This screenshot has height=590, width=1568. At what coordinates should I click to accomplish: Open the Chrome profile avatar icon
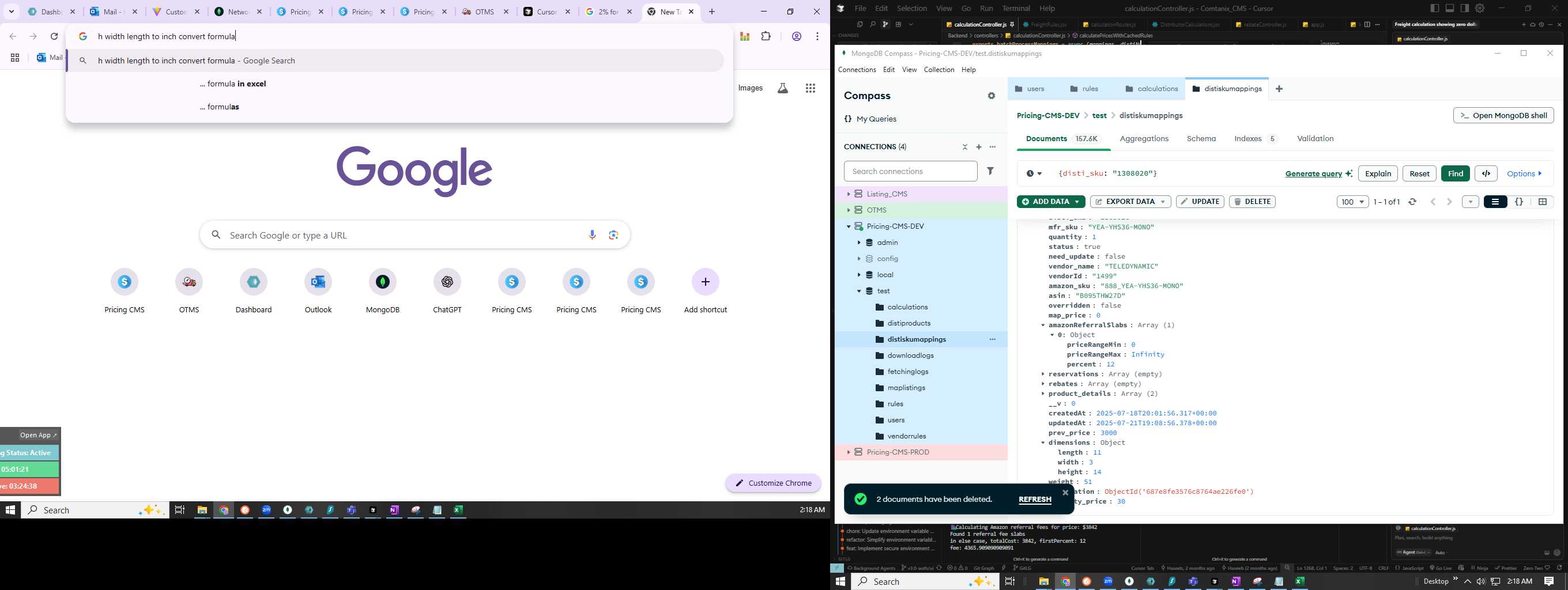point(796,36)
